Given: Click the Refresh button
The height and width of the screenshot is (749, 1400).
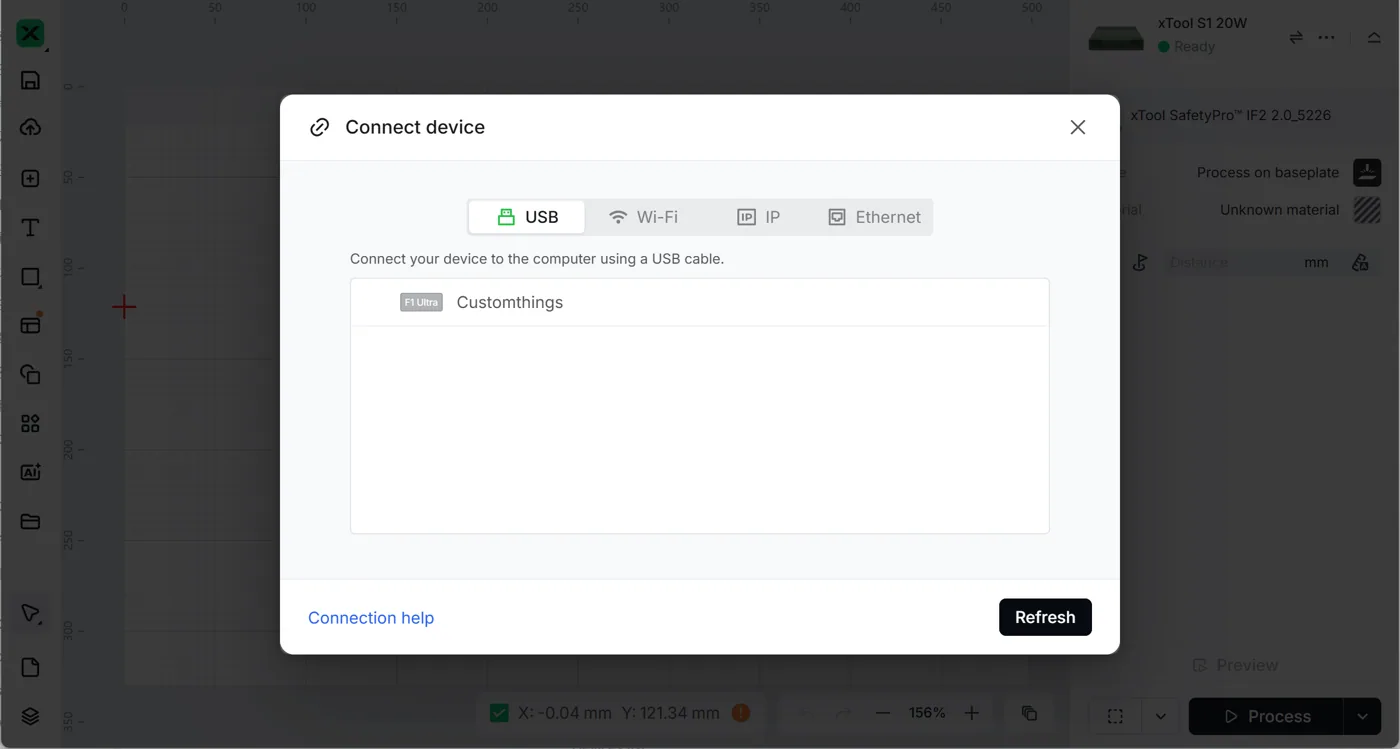Looking at the screenshot, I should [1045, 617].
